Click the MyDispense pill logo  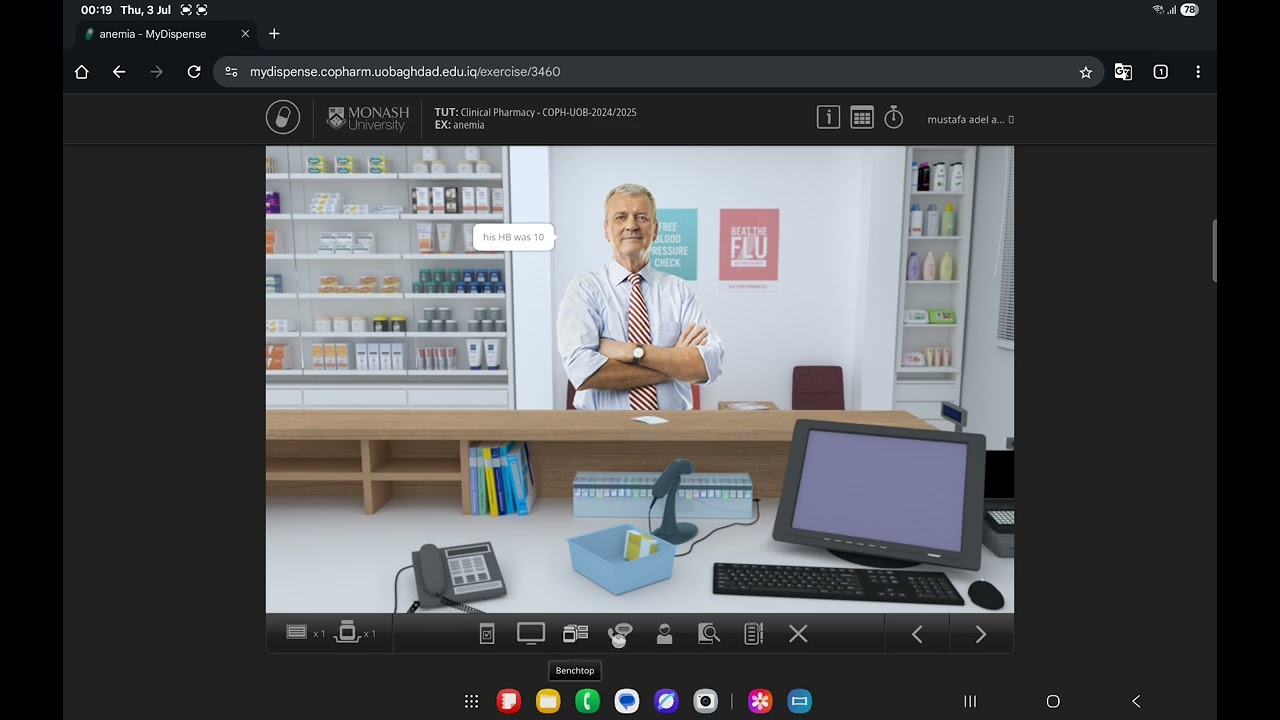[x=283, y=118]
